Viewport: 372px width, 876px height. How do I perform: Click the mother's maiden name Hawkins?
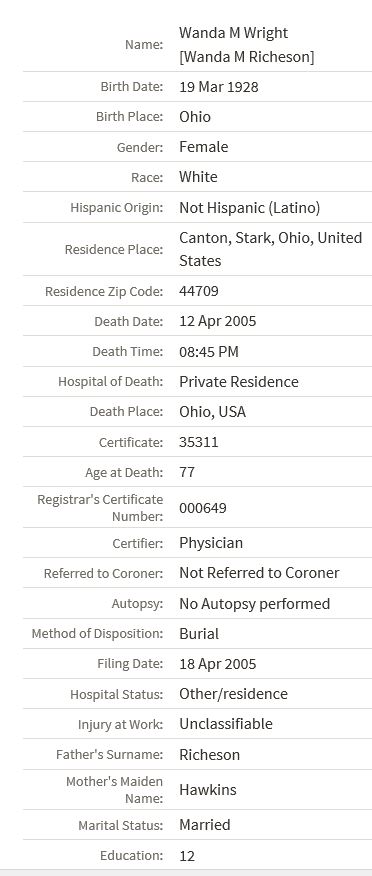208,790
